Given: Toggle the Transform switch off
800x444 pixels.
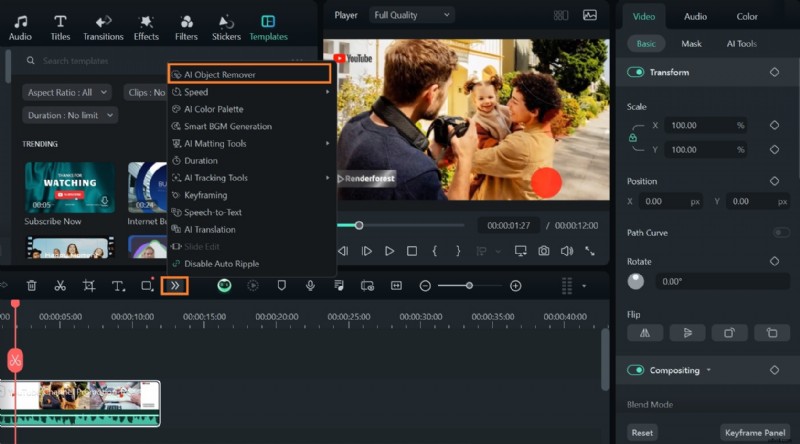Looking at the screenshot, I should (635, 72).
